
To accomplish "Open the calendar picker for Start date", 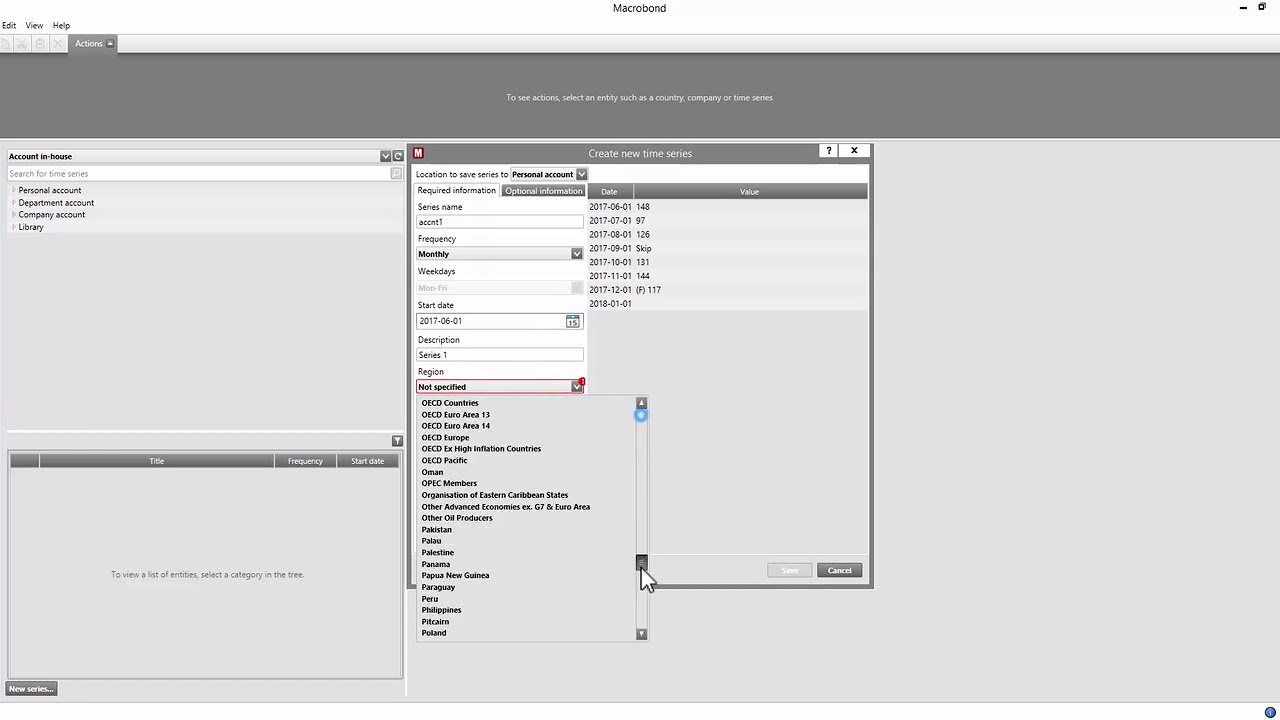I will (x=572, y=321).
